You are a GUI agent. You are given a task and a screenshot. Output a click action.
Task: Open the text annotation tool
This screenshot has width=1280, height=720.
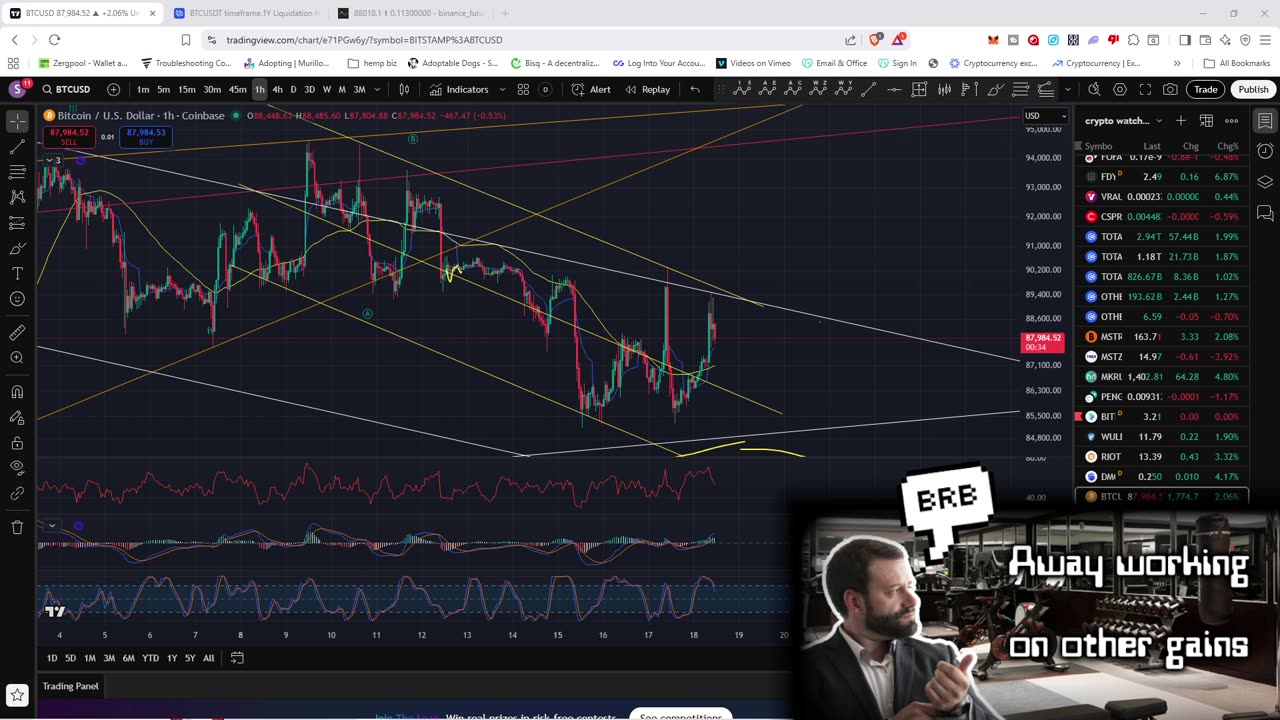(x=17, y=273)
